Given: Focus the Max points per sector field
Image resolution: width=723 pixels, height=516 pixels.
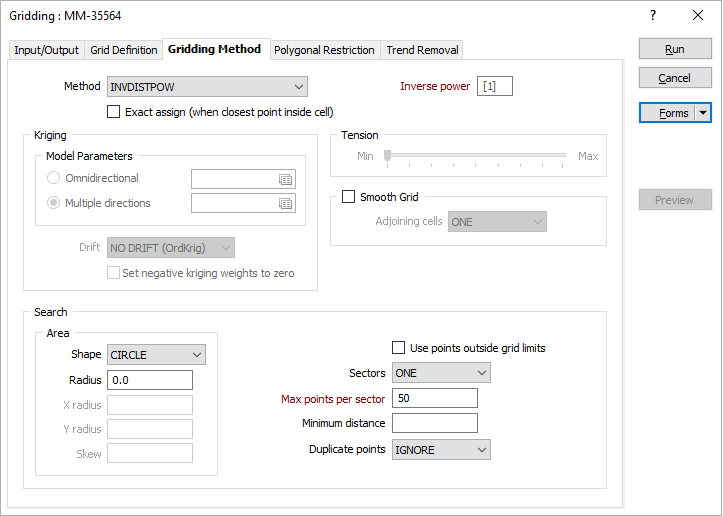Looking at the screenshot, I should [x=435, y=398].
